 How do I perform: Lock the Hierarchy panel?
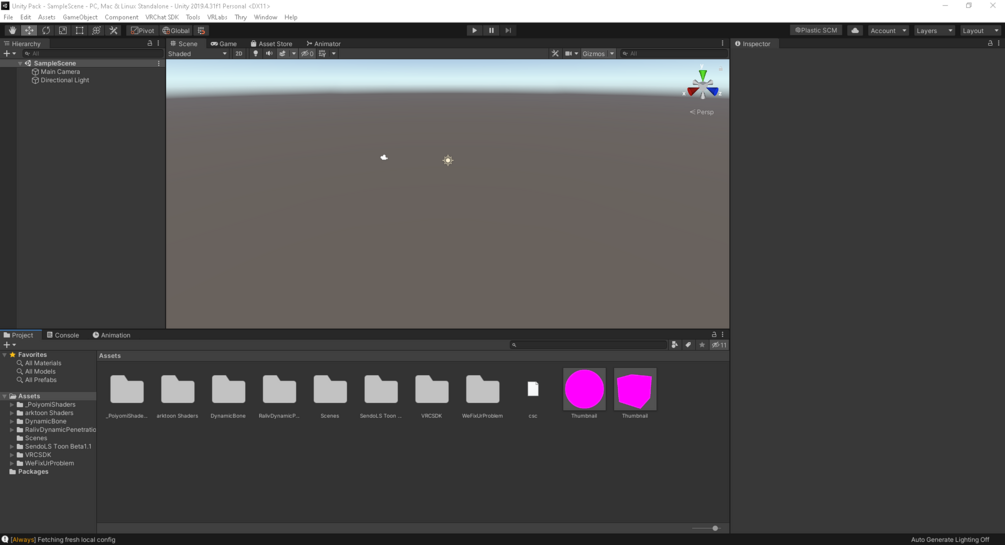point(150,43)
